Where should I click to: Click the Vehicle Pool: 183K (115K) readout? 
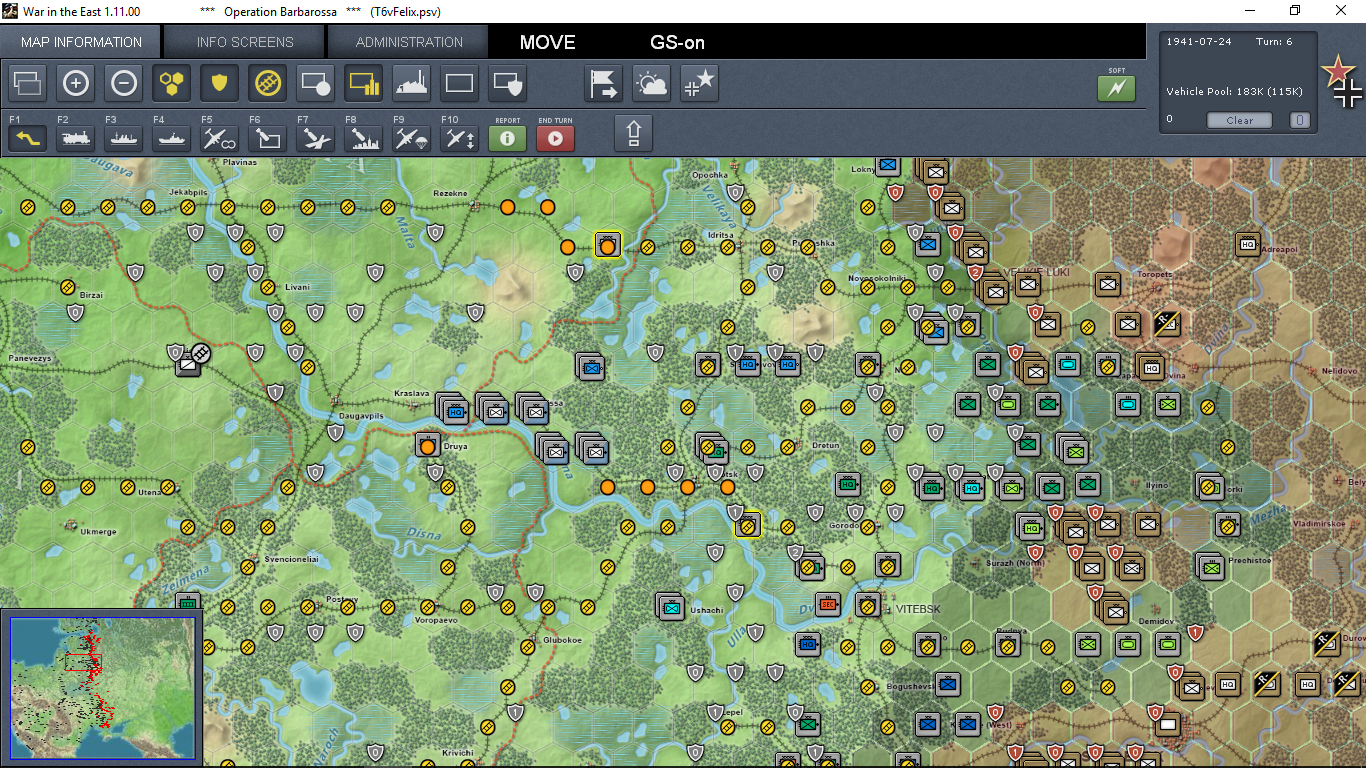click(x=1234, y=92)
